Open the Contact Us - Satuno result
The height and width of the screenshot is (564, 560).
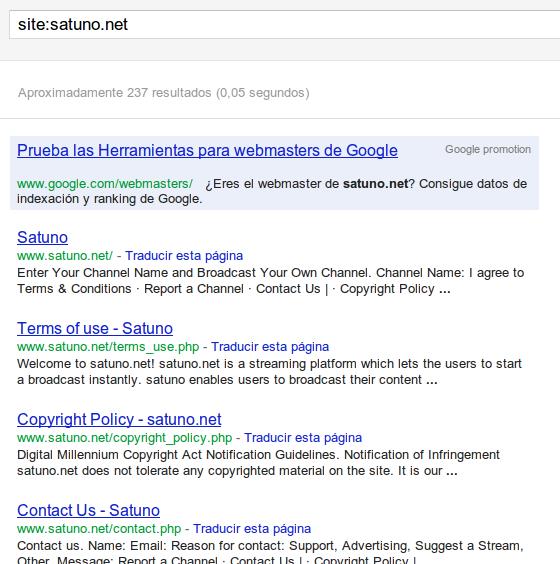pos(88,510)
